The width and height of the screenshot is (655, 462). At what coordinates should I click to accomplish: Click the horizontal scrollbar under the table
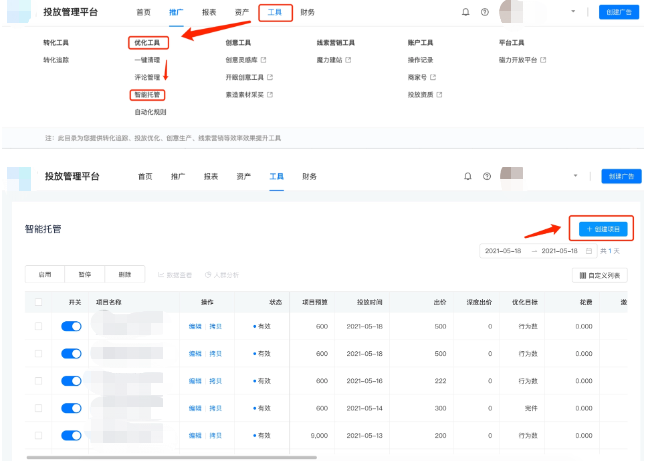coord(171,457)
